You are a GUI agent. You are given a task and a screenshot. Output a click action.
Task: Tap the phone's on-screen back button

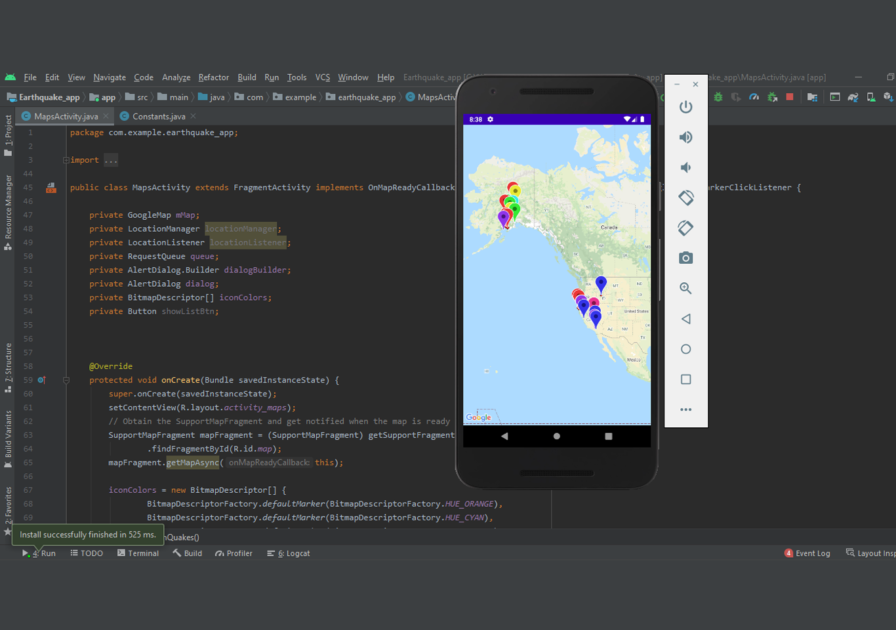point(504,436)
